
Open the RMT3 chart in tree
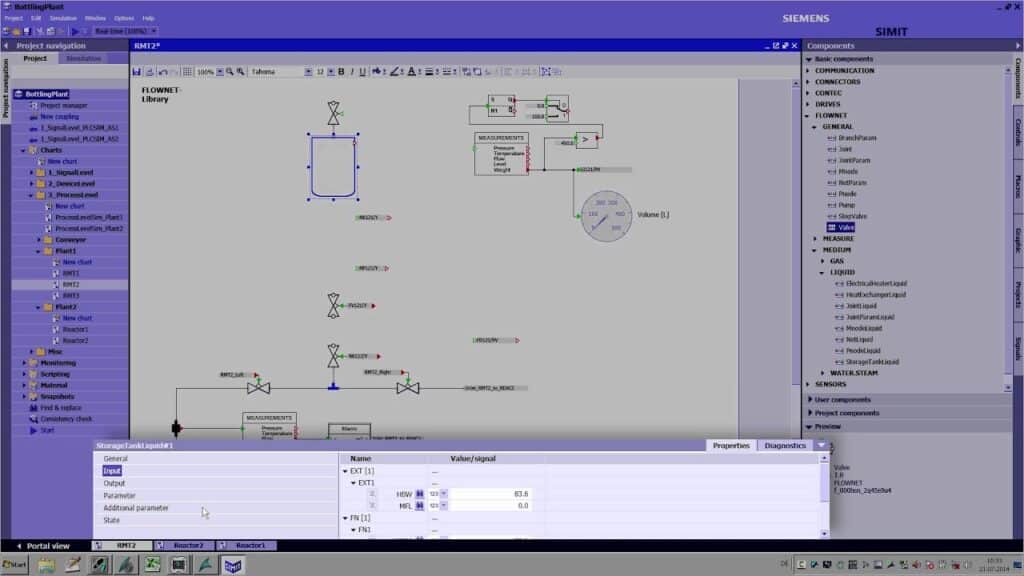[x=71, y=296]
